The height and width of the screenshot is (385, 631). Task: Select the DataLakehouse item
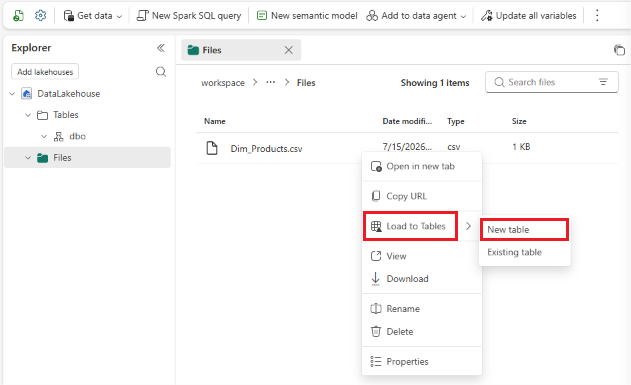[69, 94]
